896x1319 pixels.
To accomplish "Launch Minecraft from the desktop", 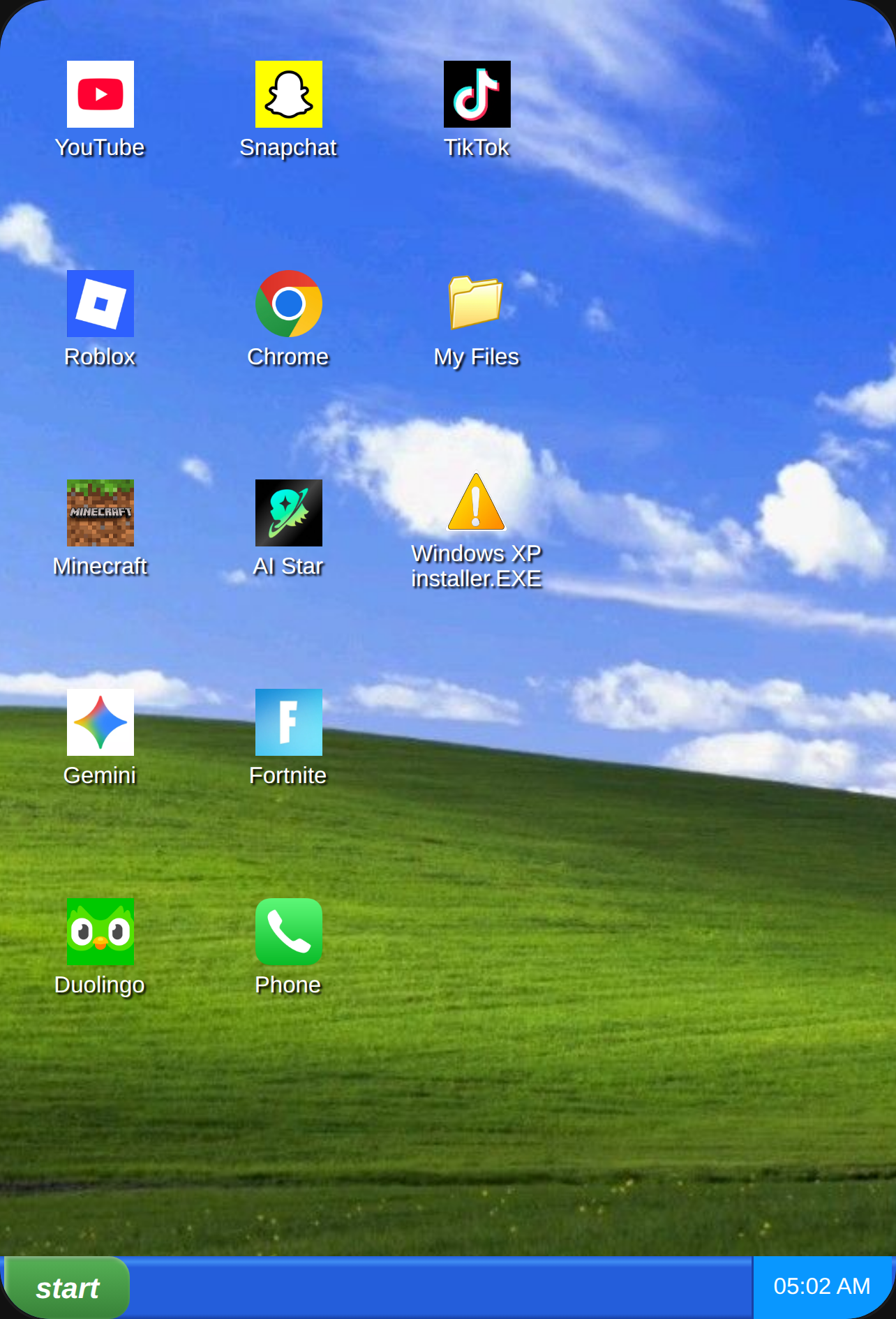I will [x=100, y=513].
